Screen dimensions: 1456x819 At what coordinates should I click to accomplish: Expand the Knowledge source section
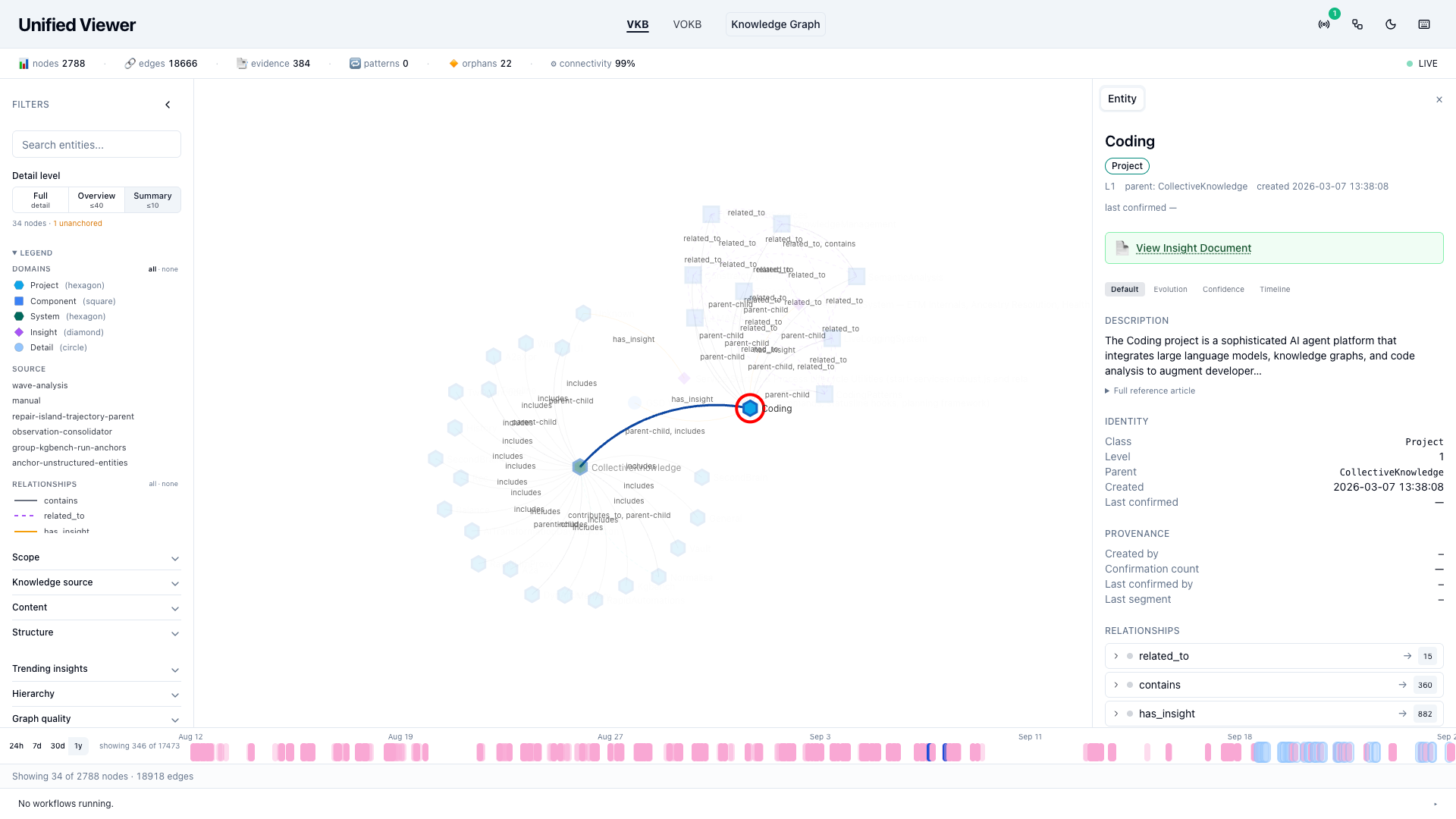click(x=96, y=582)
